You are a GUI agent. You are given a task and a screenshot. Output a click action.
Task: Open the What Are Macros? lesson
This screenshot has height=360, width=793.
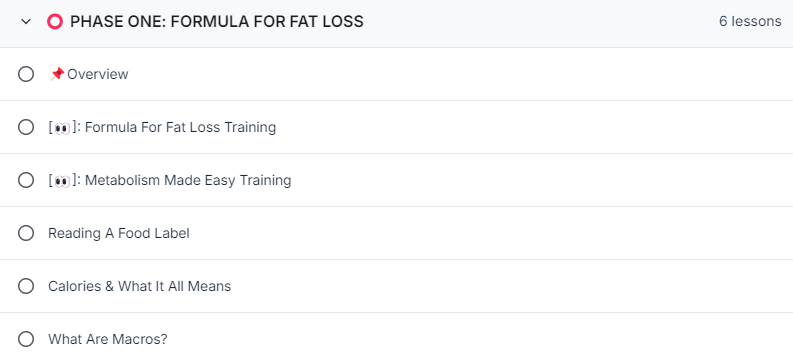108,339
